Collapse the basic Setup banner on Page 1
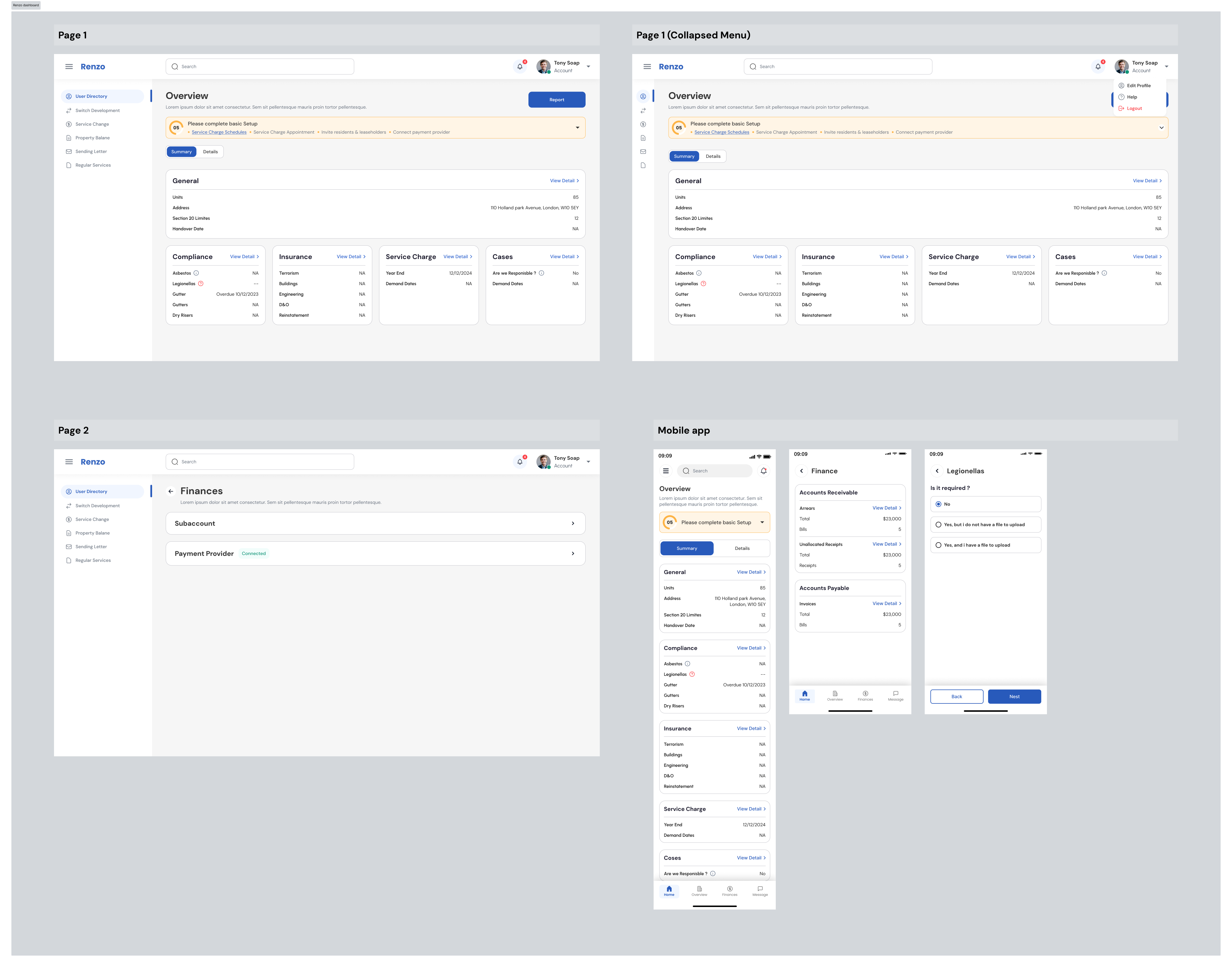 click(577, 128)
